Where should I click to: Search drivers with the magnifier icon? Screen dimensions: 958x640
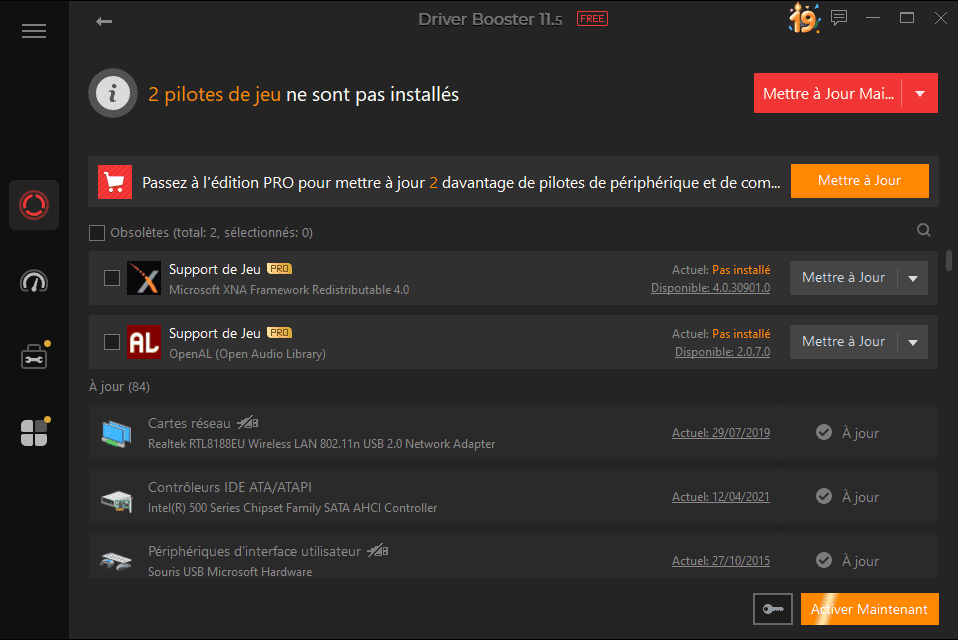(x=924, y=230)
